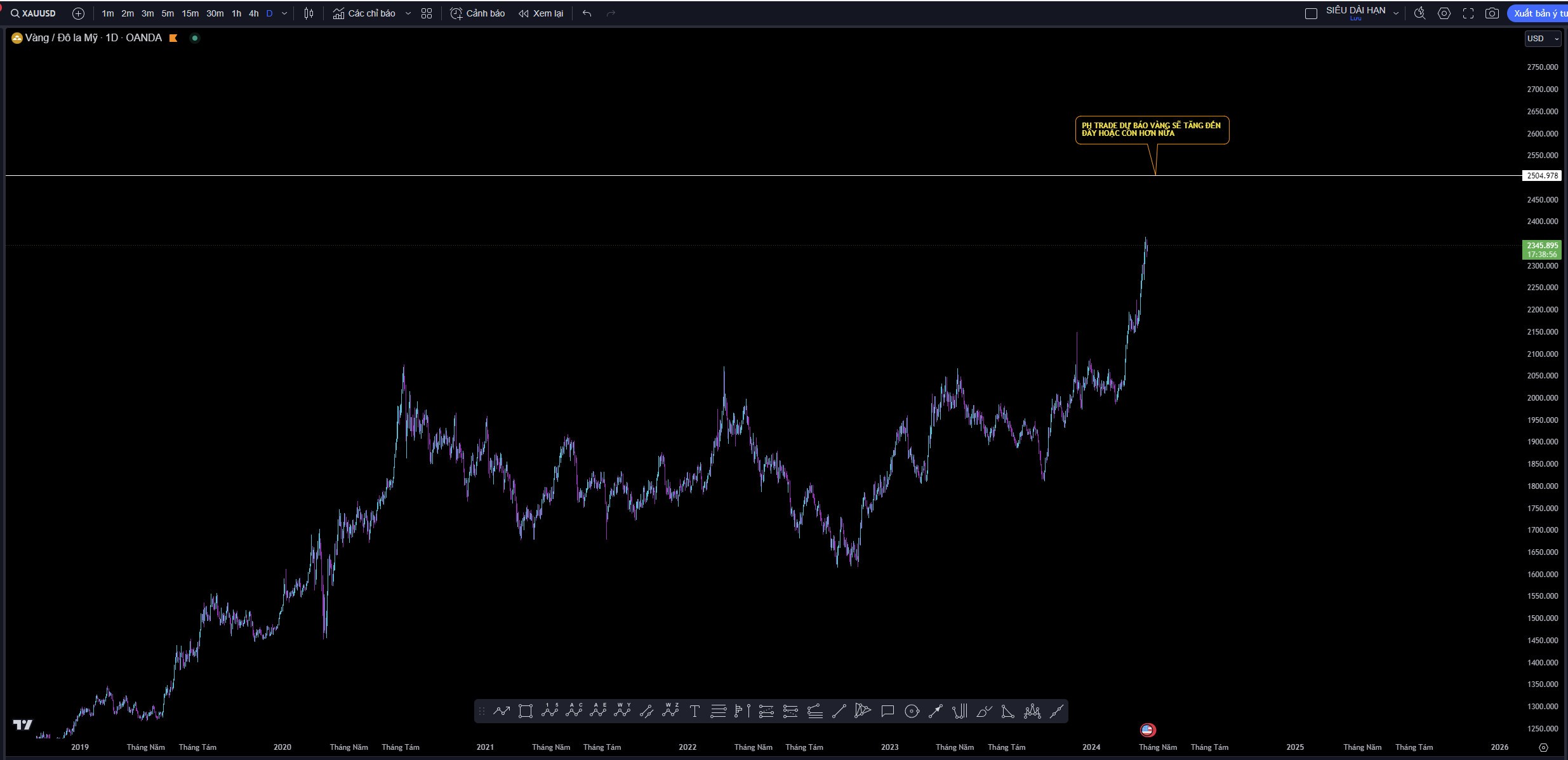Open chart settings with the gear icon
Image resolution: width=1568 pixels, height=760 pixels.
coord(1444,13)
